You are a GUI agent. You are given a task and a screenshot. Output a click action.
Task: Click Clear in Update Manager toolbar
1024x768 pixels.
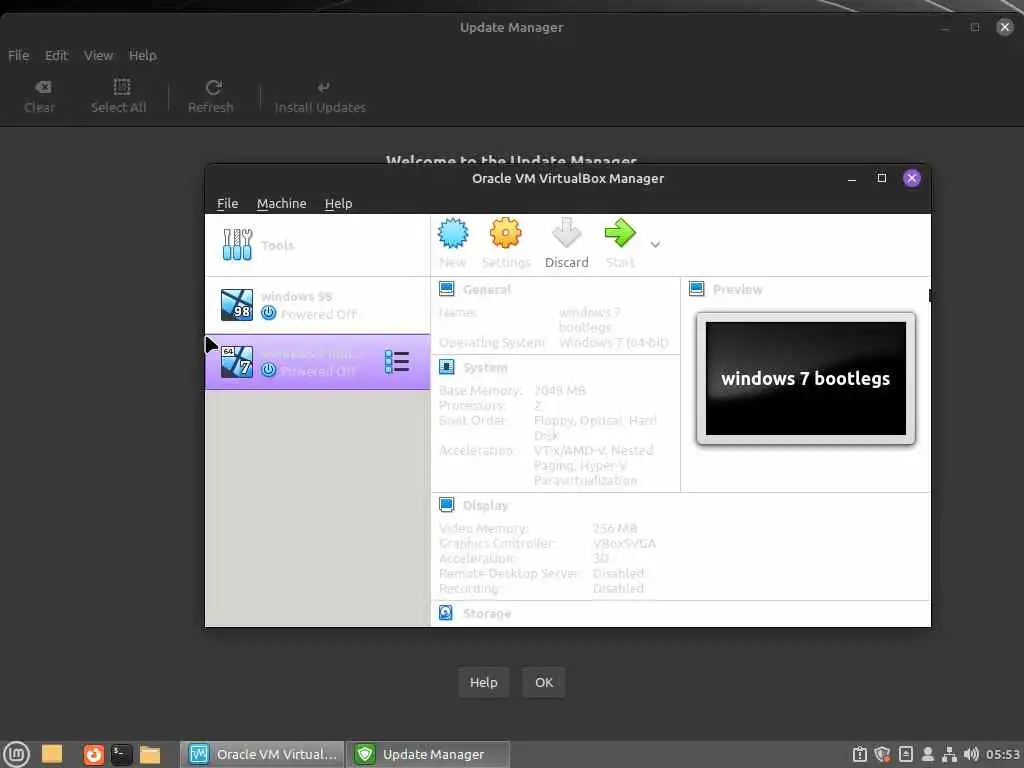(x=40, y=97)
